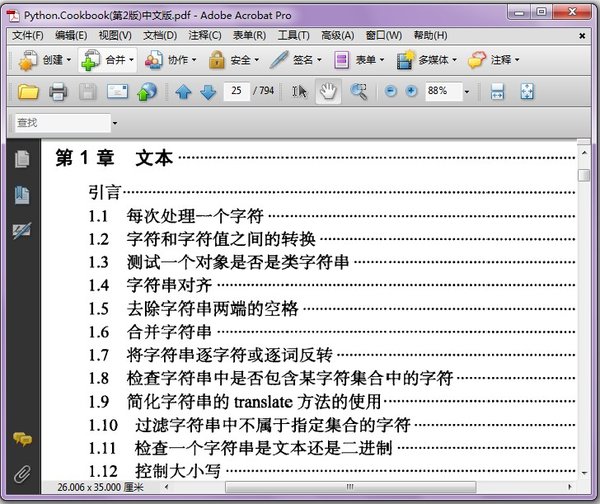Click the Save floppy disk icon
600x504 pixels.
click(88, 91)
